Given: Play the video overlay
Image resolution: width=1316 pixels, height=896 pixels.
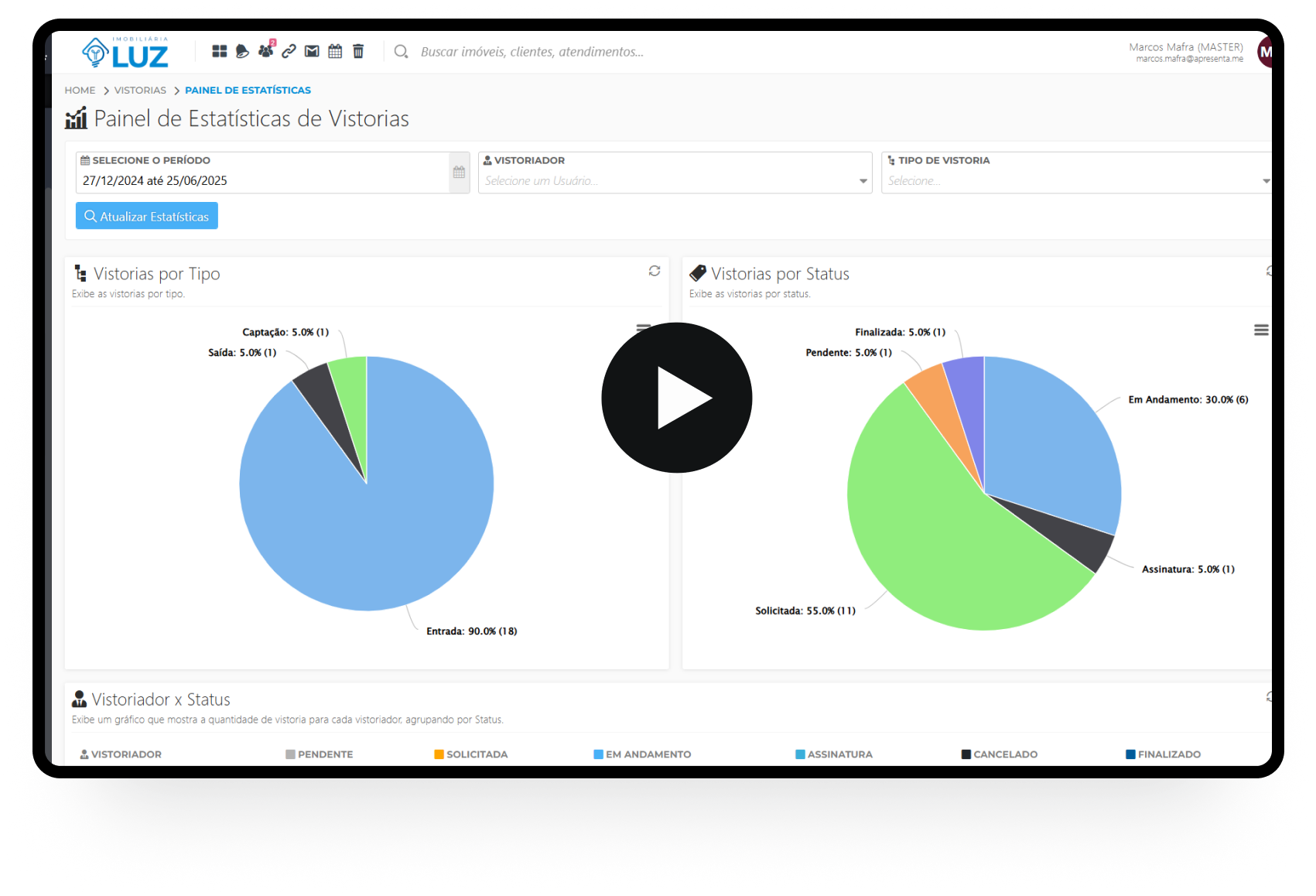Looking at the screenshot, I should (677, 398).
